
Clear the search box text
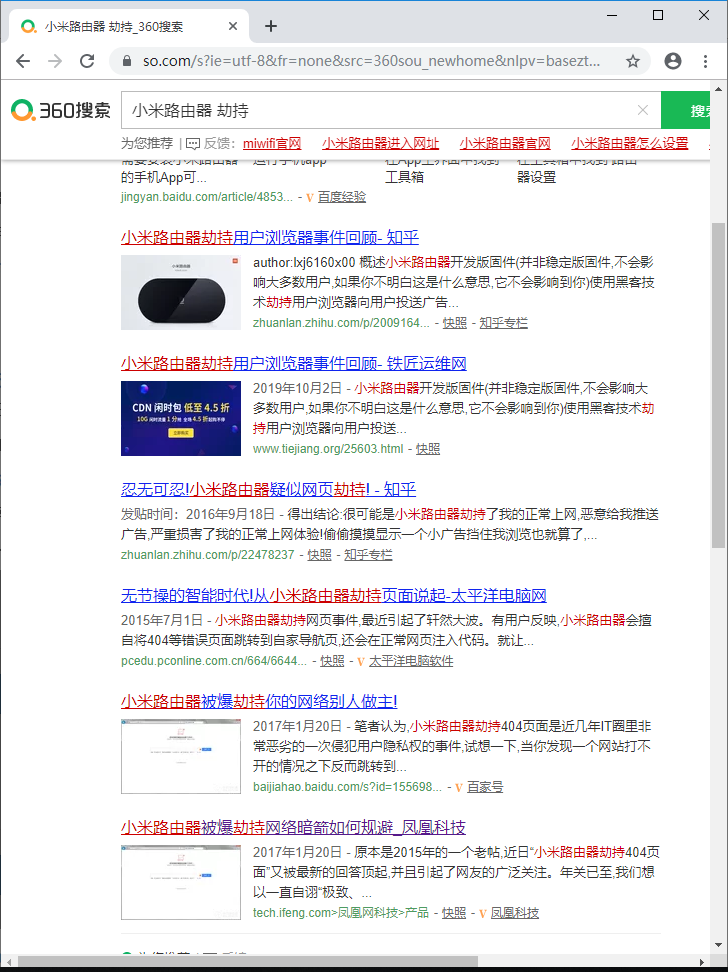(642, 110)
